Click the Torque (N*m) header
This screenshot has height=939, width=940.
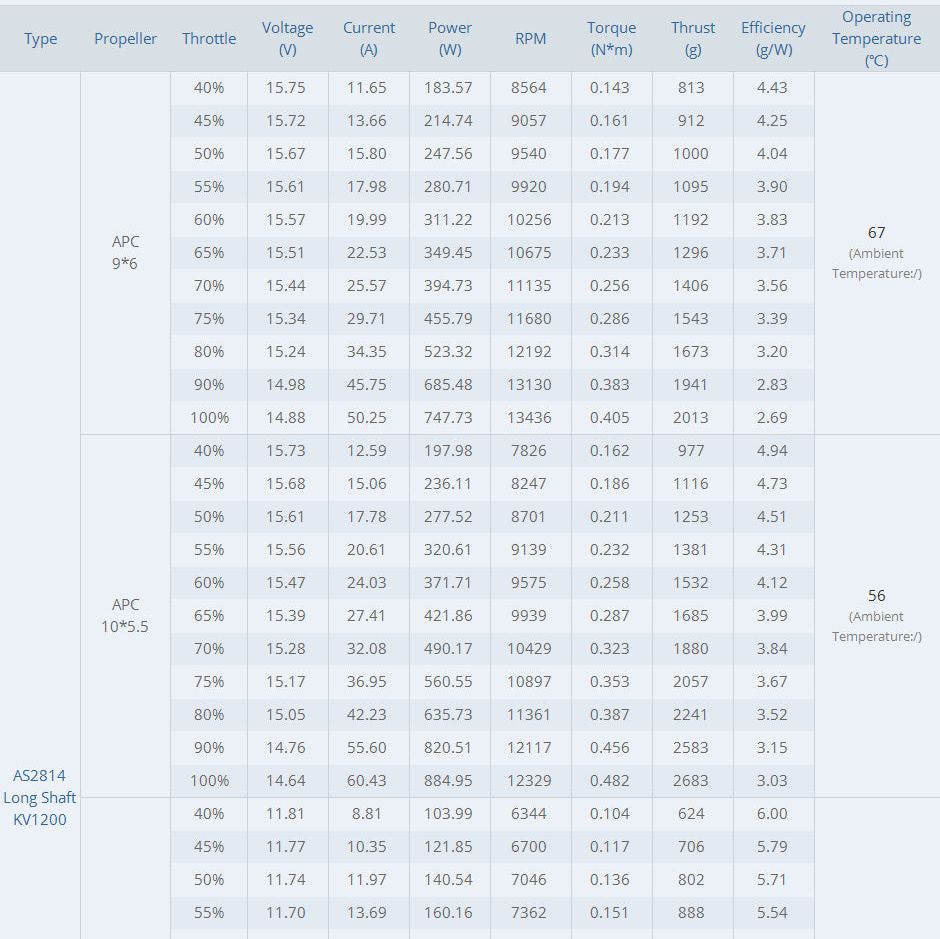pyautogui.click(x=611, y=39)
